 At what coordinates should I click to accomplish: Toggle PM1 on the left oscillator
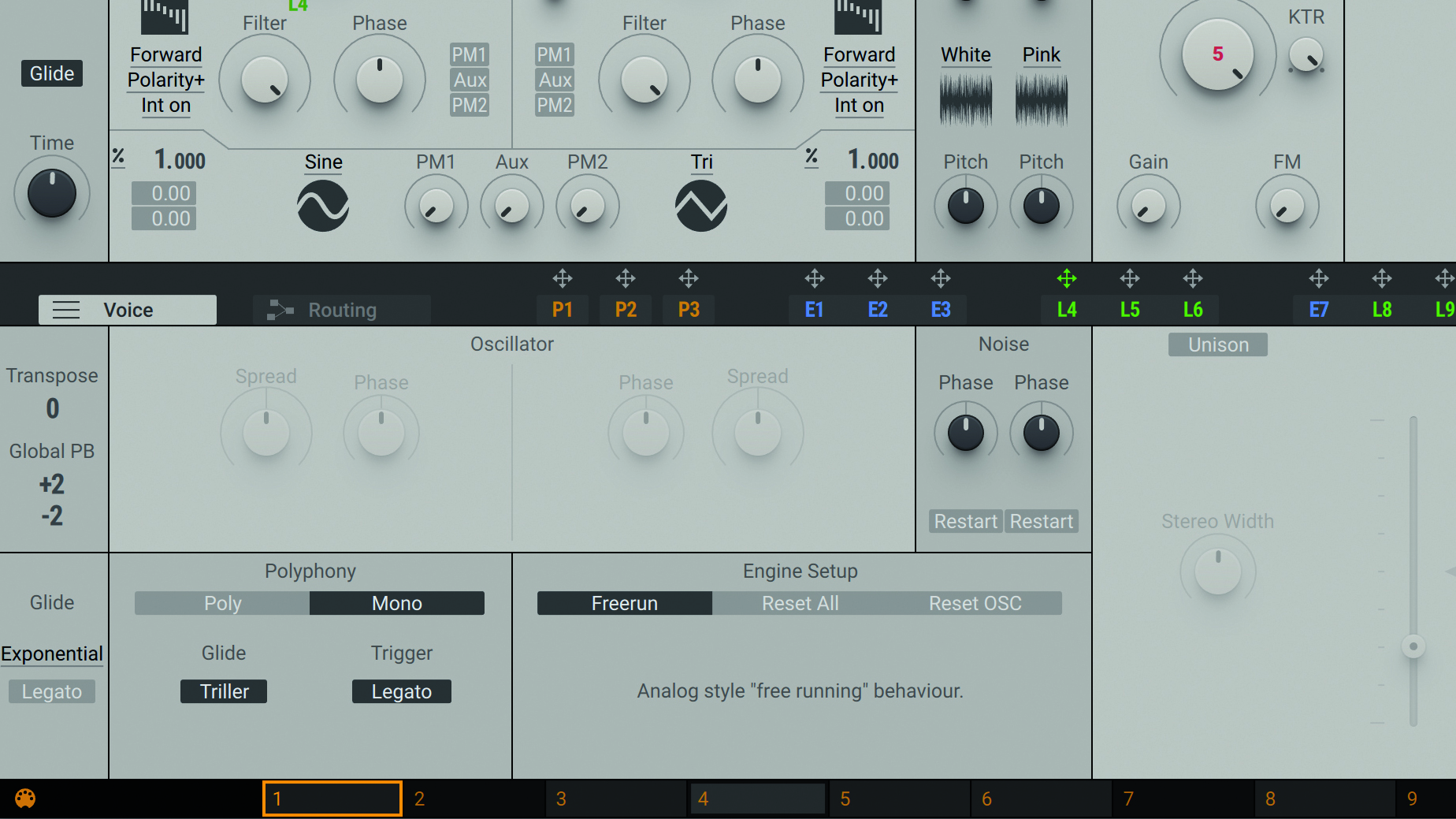(470, 54)
